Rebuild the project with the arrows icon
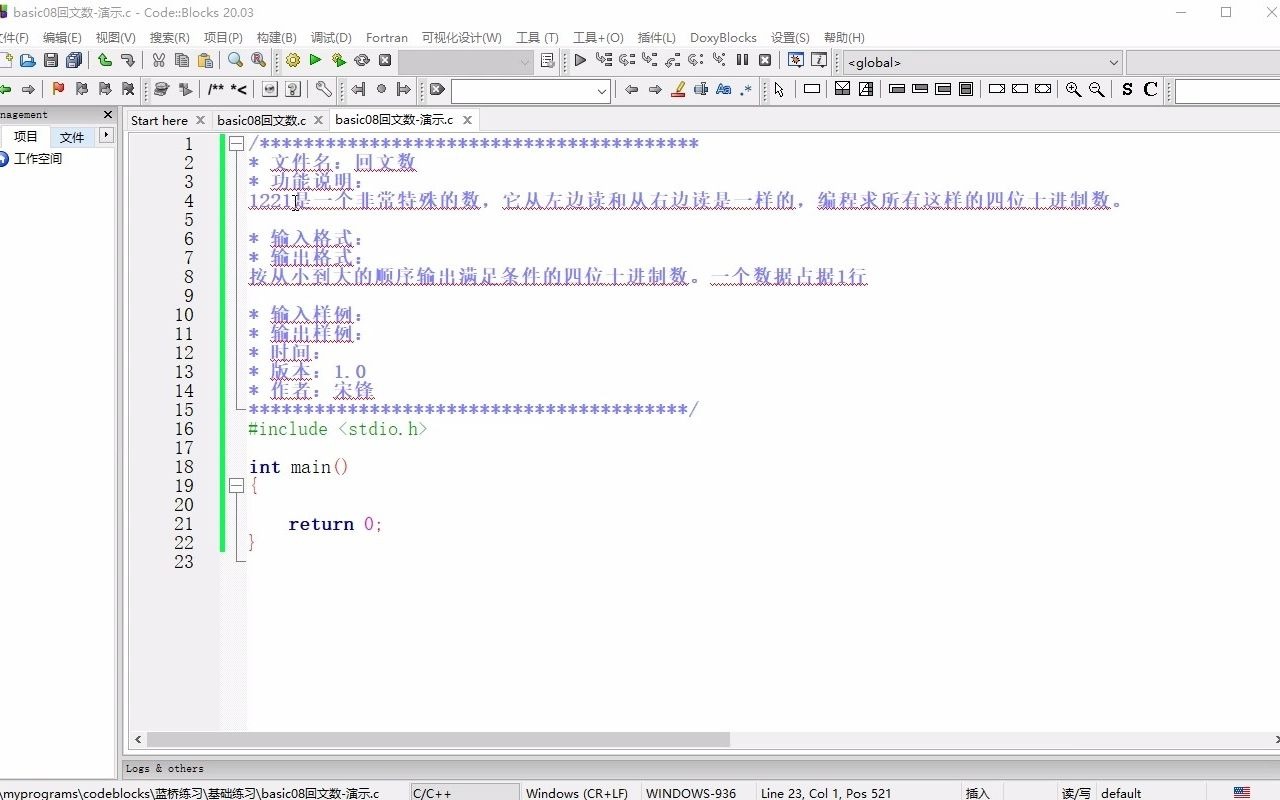The image size is (1280, 800). coord(361,60)
